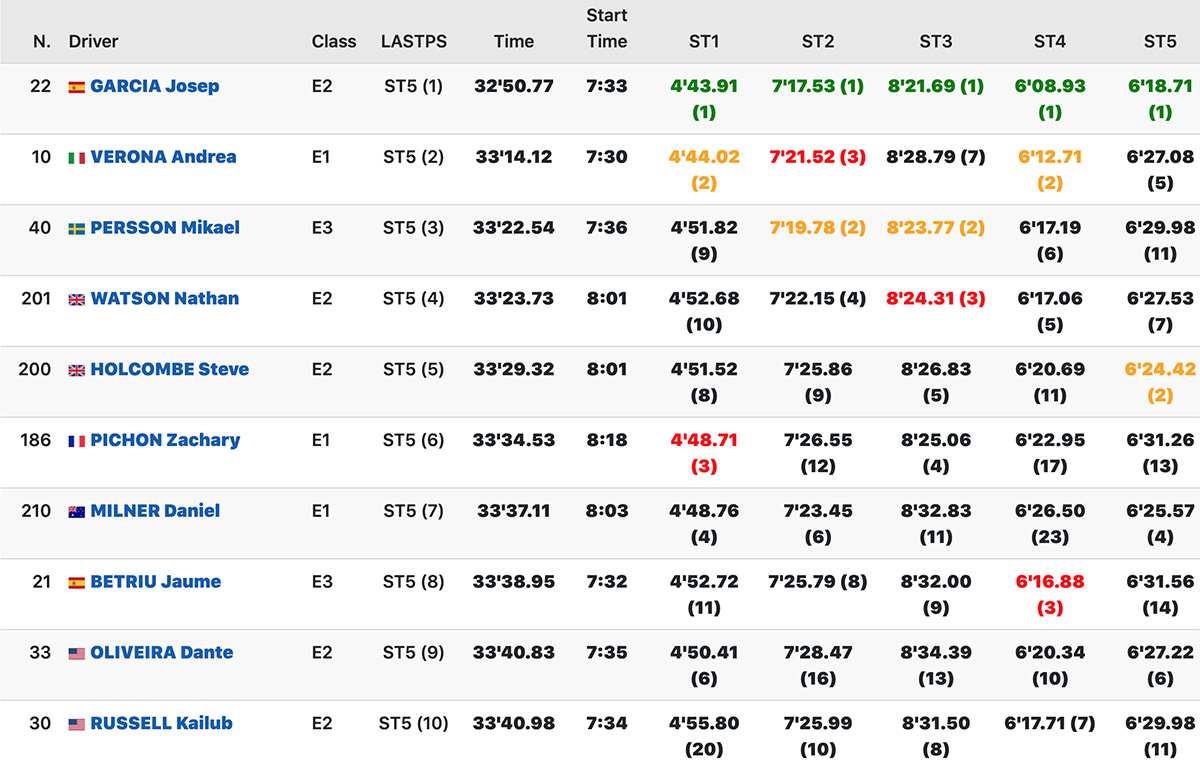Open HOLCOMBE Steve driver link
Screen dimensions: 1200x769
click(x=170, y=370)
